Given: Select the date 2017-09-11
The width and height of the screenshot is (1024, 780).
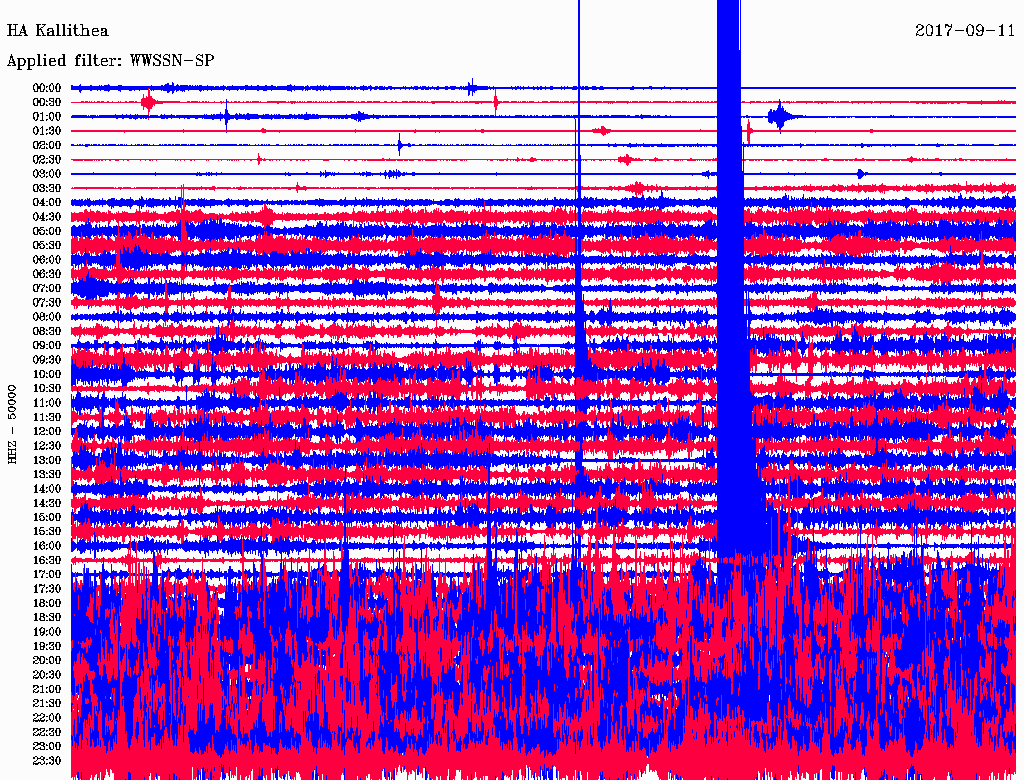Looking at the screenshot, I should (965, 31).
